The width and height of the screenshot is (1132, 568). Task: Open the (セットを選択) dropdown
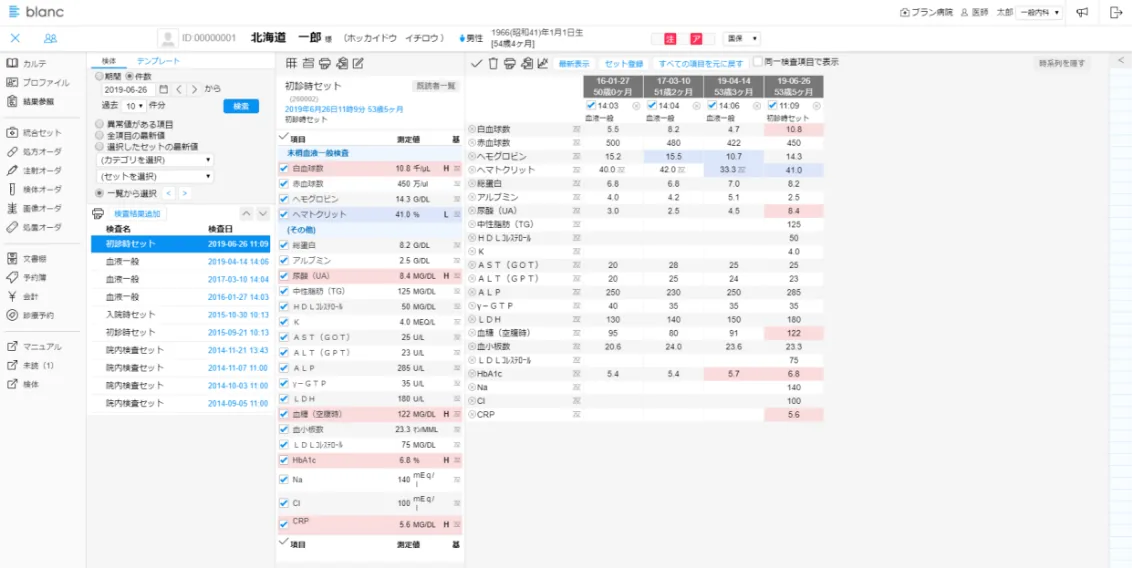[154, 176]
